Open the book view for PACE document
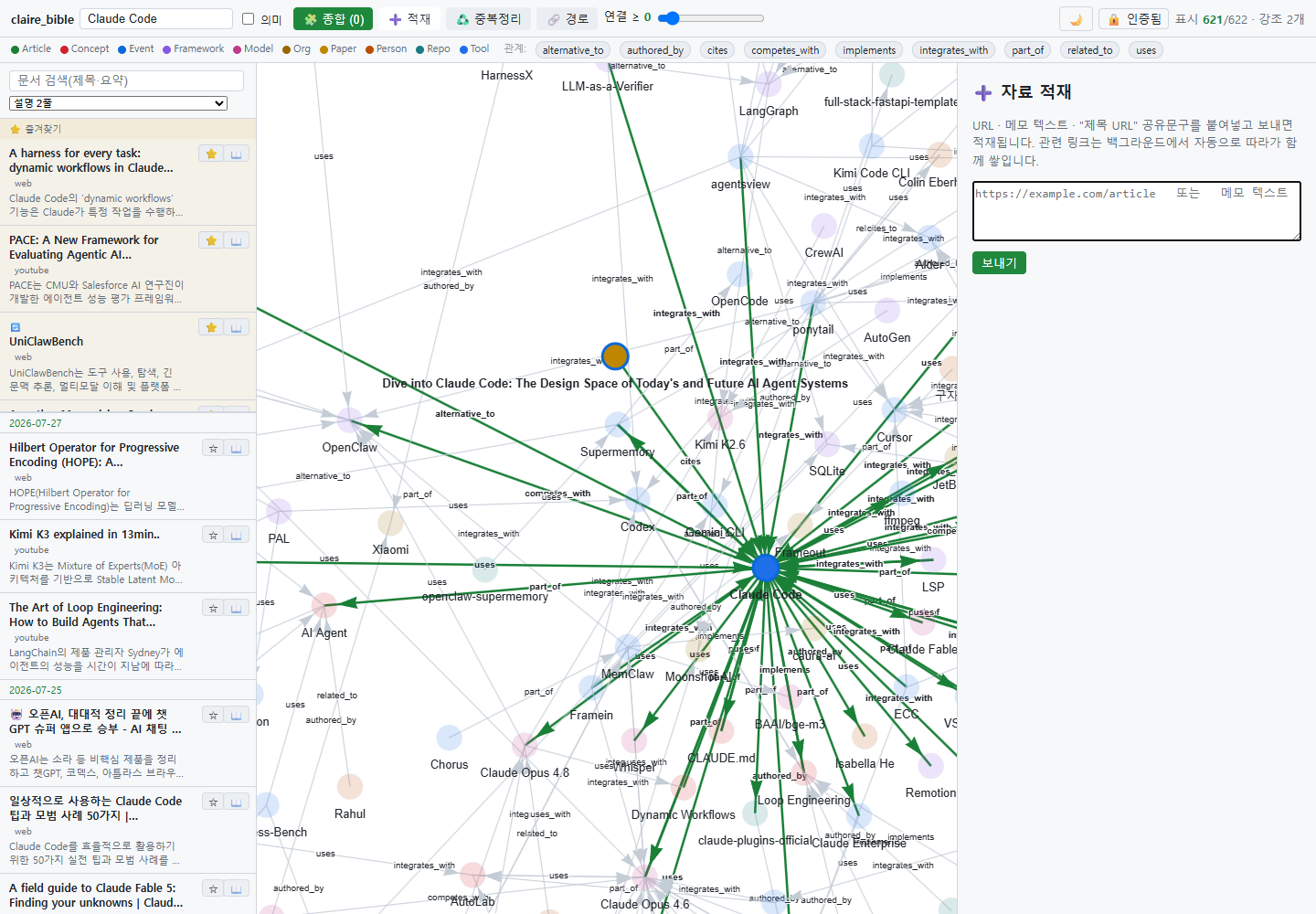 [237, 240]
